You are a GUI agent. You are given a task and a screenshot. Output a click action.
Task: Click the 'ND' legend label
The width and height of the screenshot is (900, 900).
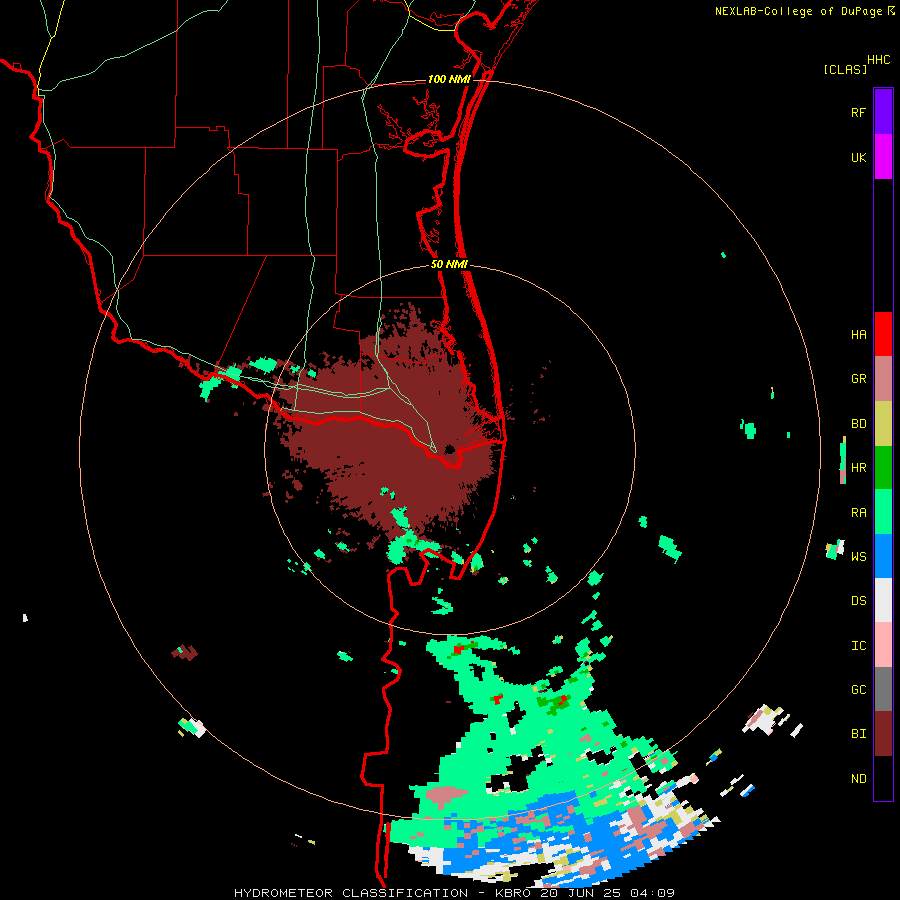click(x=858, y=779)
